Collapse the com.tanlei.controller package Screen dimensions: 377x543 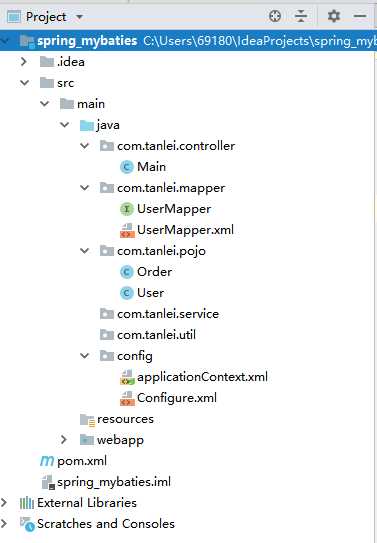(x=84, y=146)
